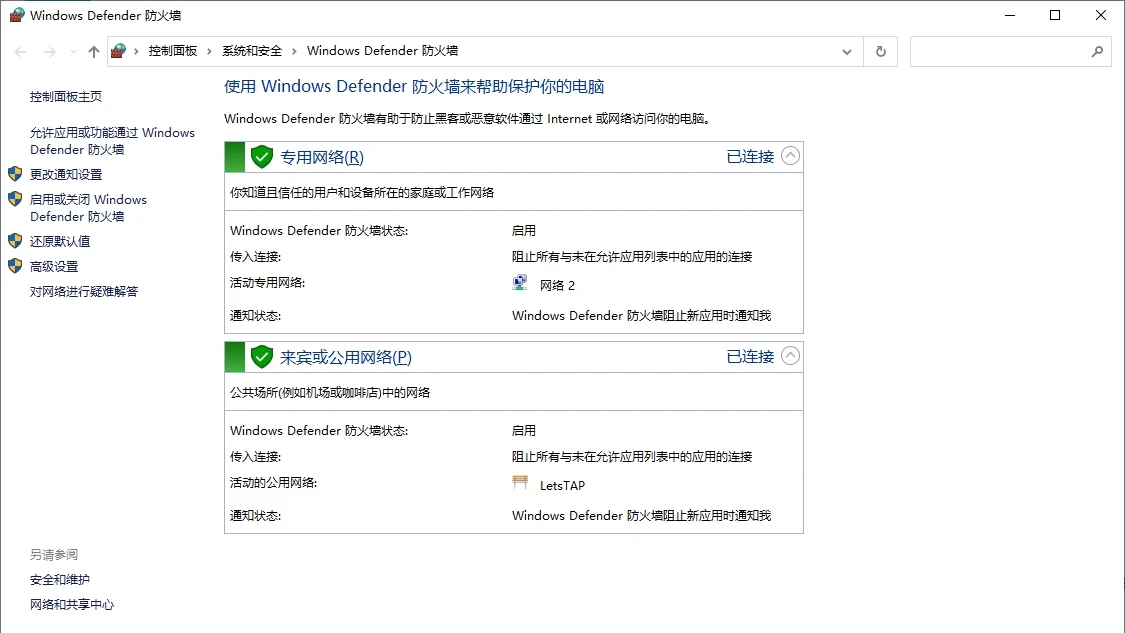Open 高级设置 link
The image size is (1125, 633).
pyautogui.click(x=54, y=266)
